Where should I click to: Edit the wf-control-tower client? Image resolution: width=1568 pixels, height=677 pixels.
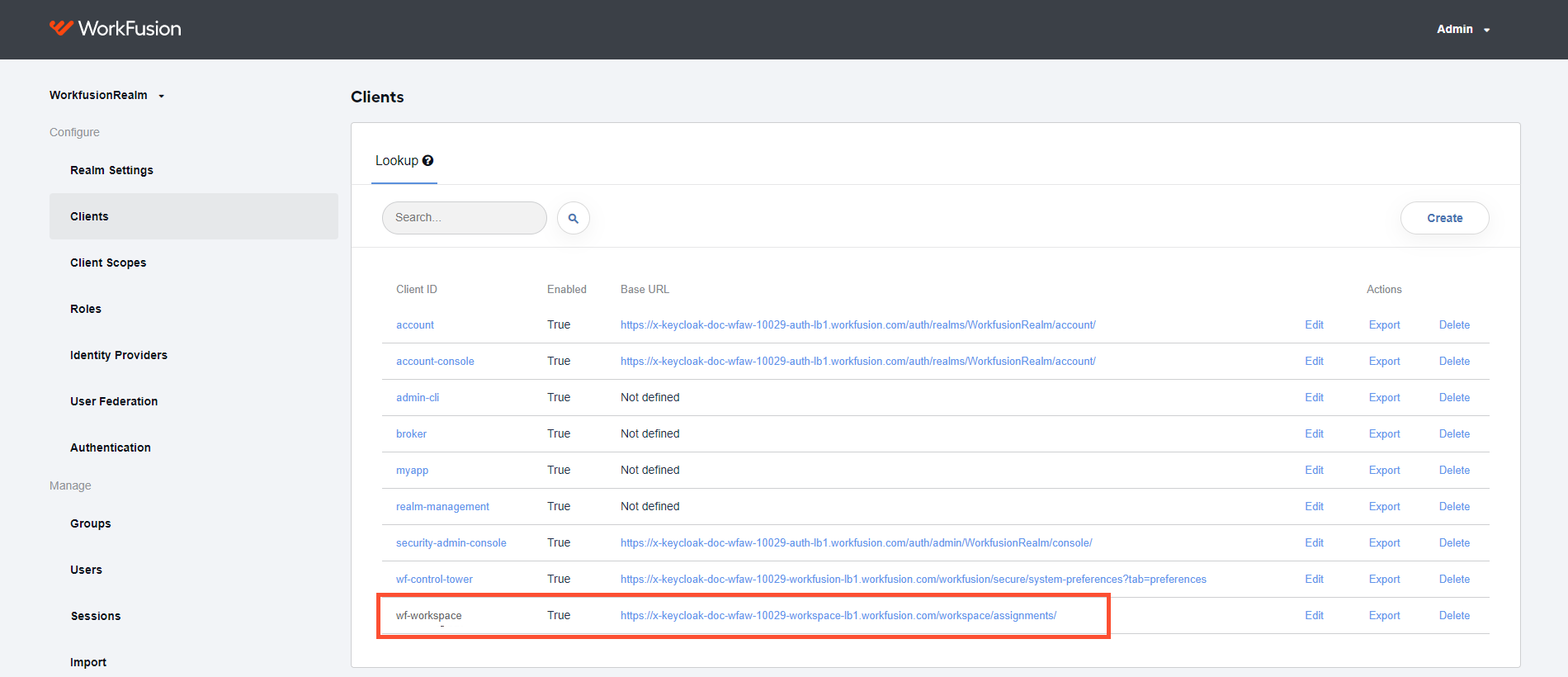coord(1314,580)
